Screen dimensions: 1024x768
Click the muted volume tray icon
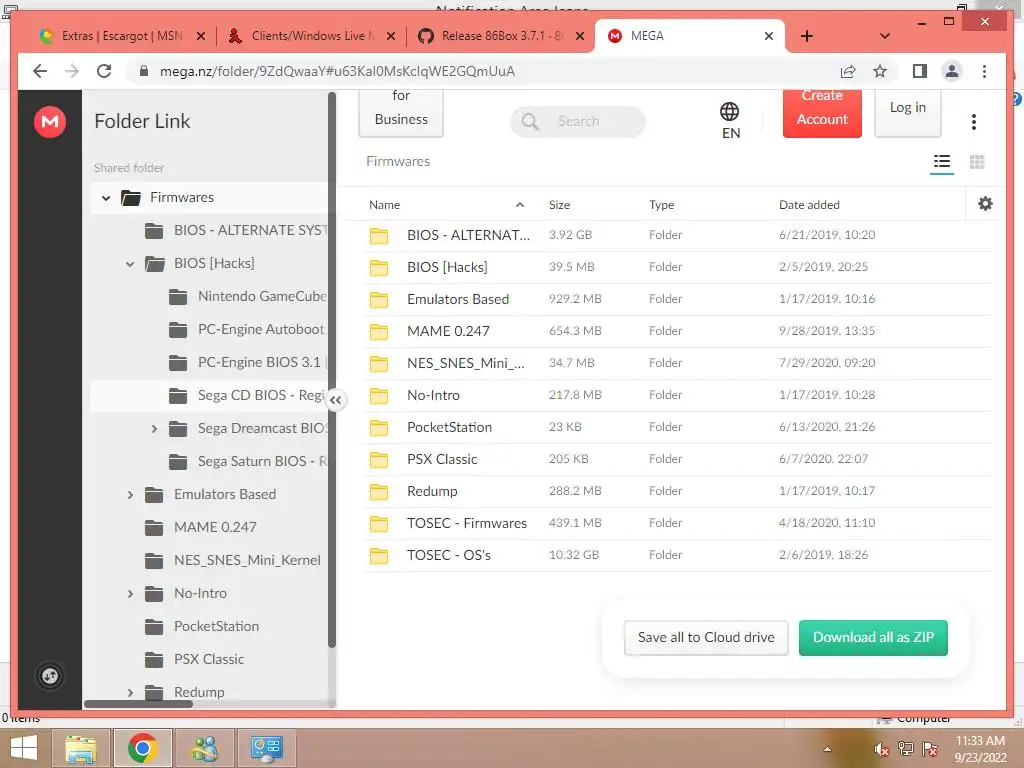click(x=881, y=749)
